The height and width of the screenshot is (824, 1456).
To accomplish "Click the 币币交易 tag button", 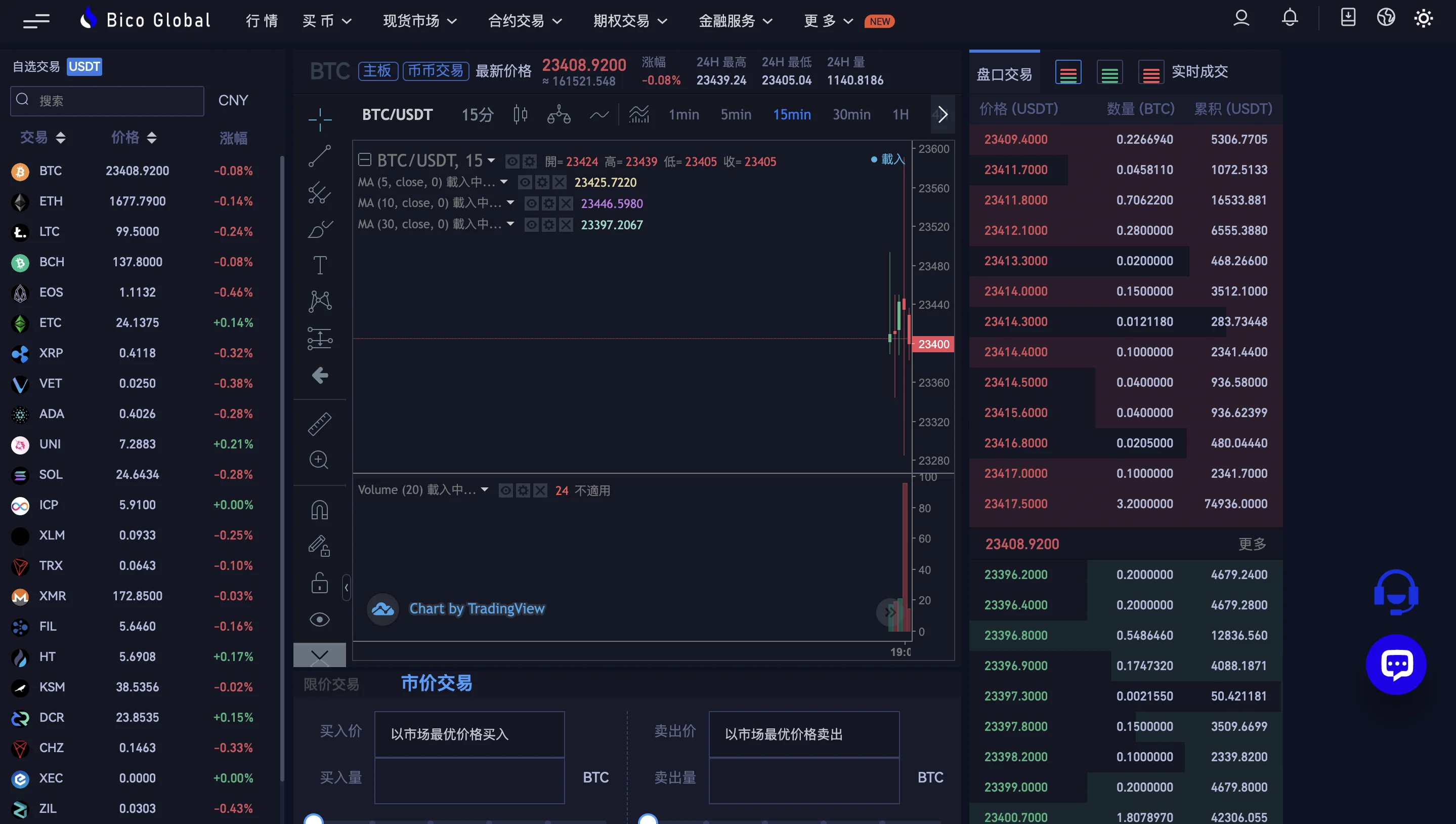I will coord(436,71).
